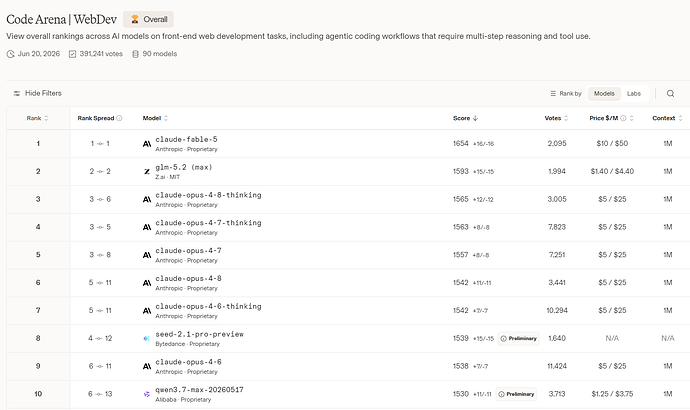Click the Price $/M info icon
The height and width of the screenshot is (410, 690).
click(x=623, y=118)
